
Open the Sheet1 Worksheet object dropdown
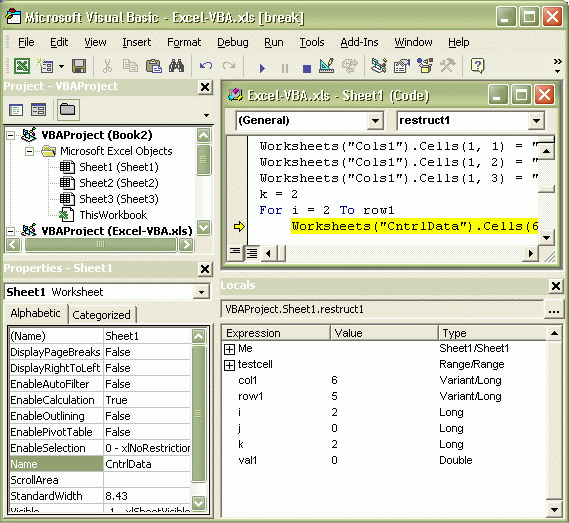click(x=201, y=292)
